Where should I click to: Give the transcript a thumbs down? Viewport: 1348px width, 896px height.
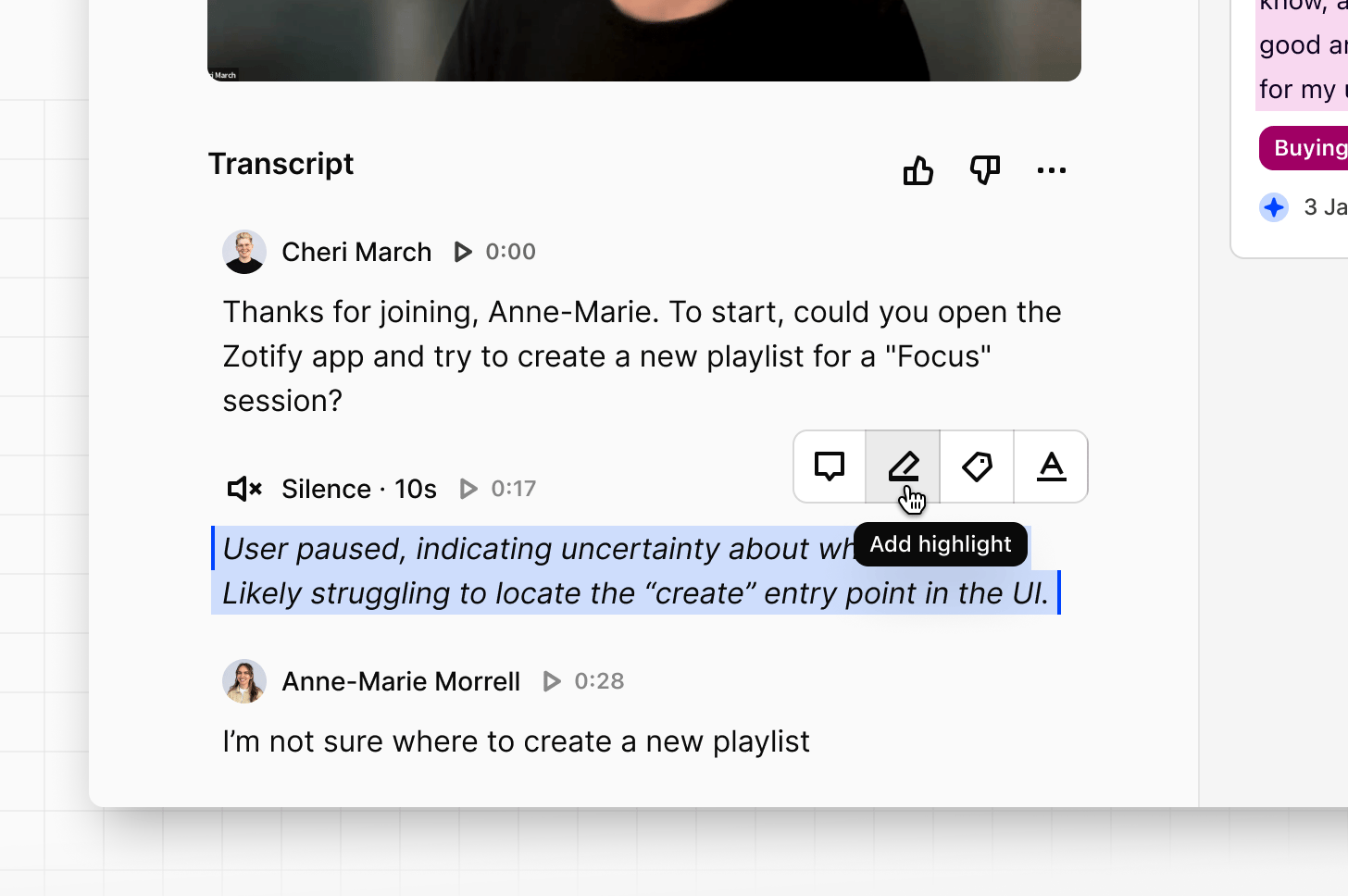click(985, 170)
